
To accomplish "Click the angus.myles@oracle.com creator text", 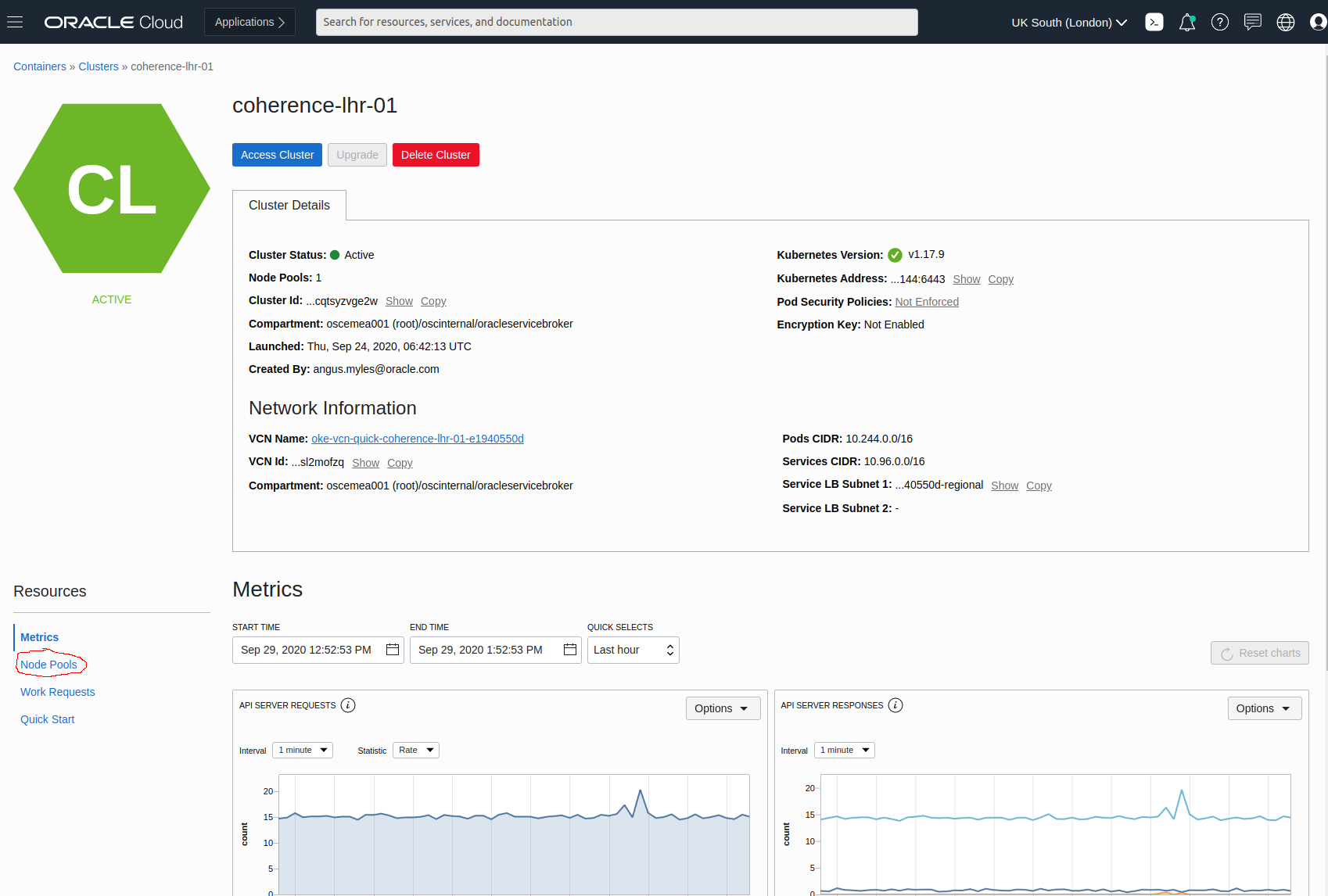I will 376,369.
